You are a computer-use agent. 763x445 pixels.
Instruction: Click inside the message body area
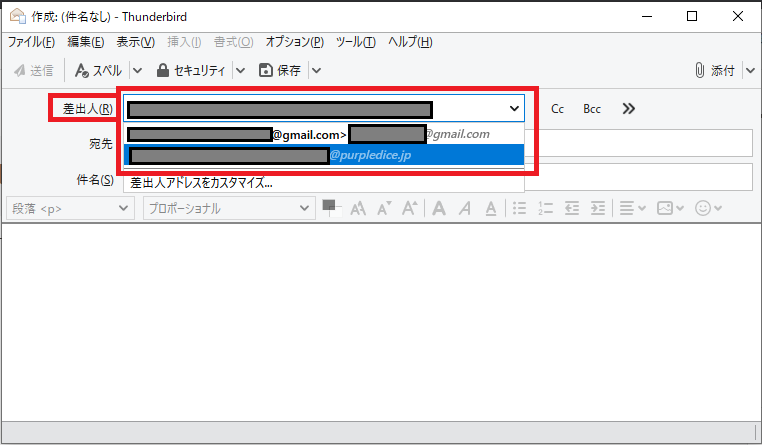(382, 321)
